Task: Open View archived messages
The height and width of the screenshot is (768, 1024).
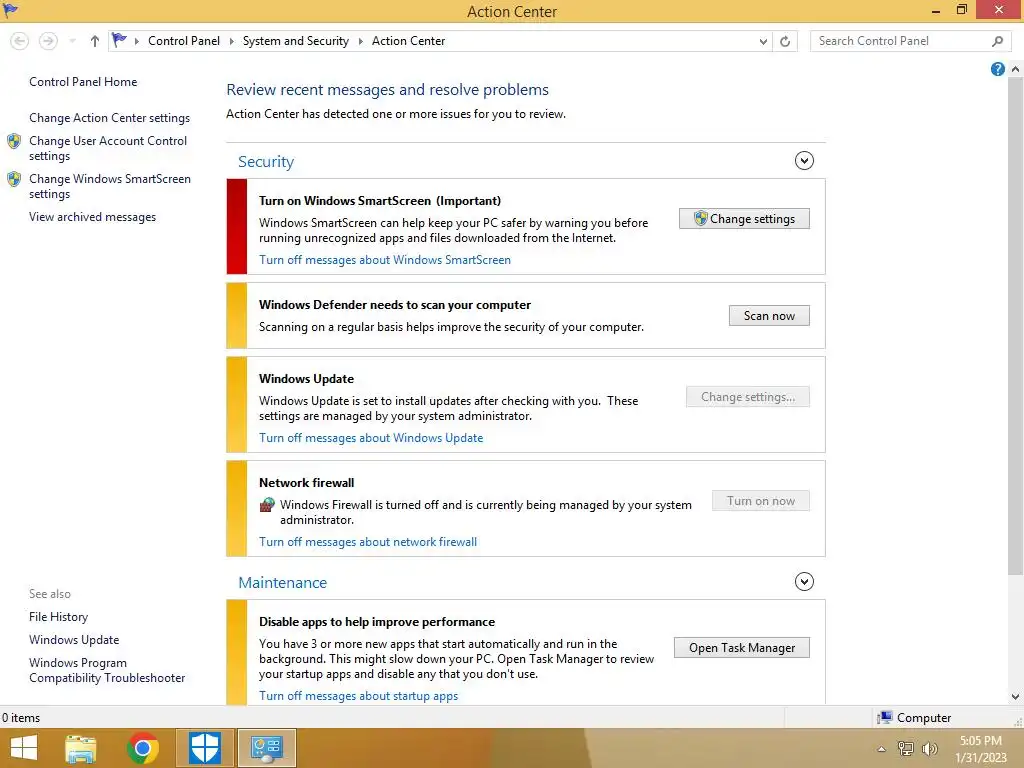Action: 92,217
